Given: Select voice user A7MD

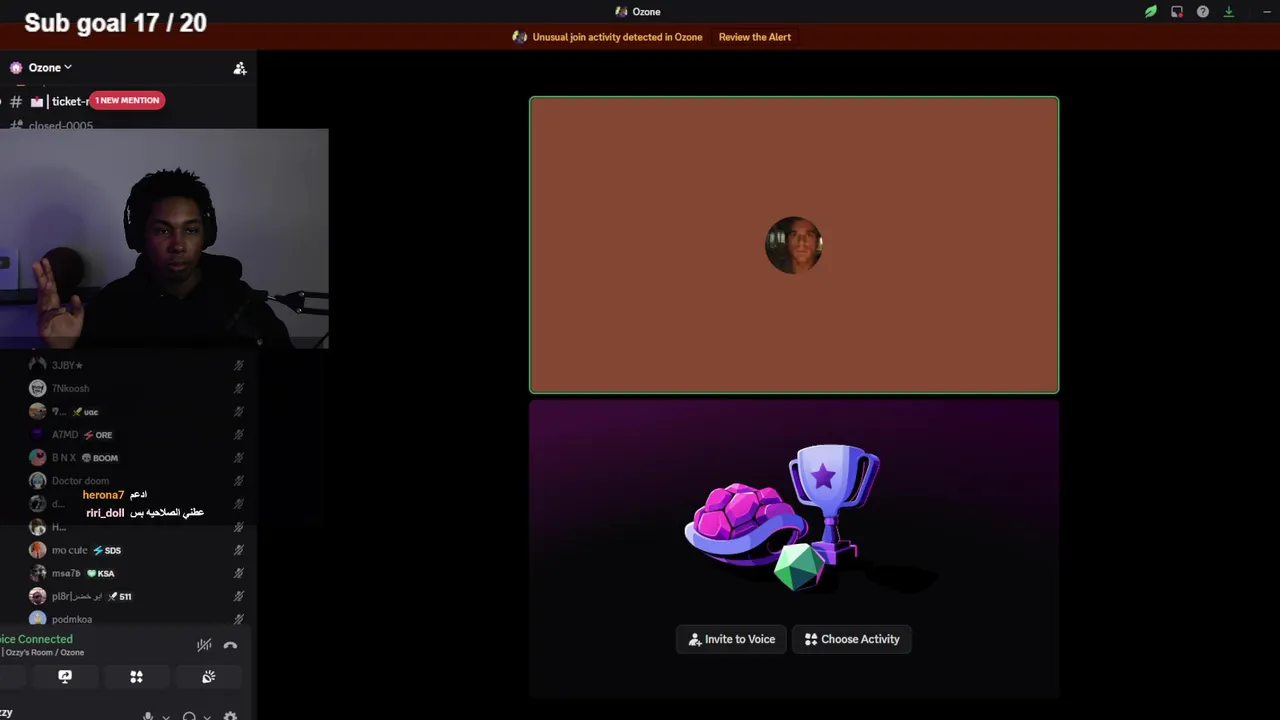Looking at the screenshot, I should 135,434.
